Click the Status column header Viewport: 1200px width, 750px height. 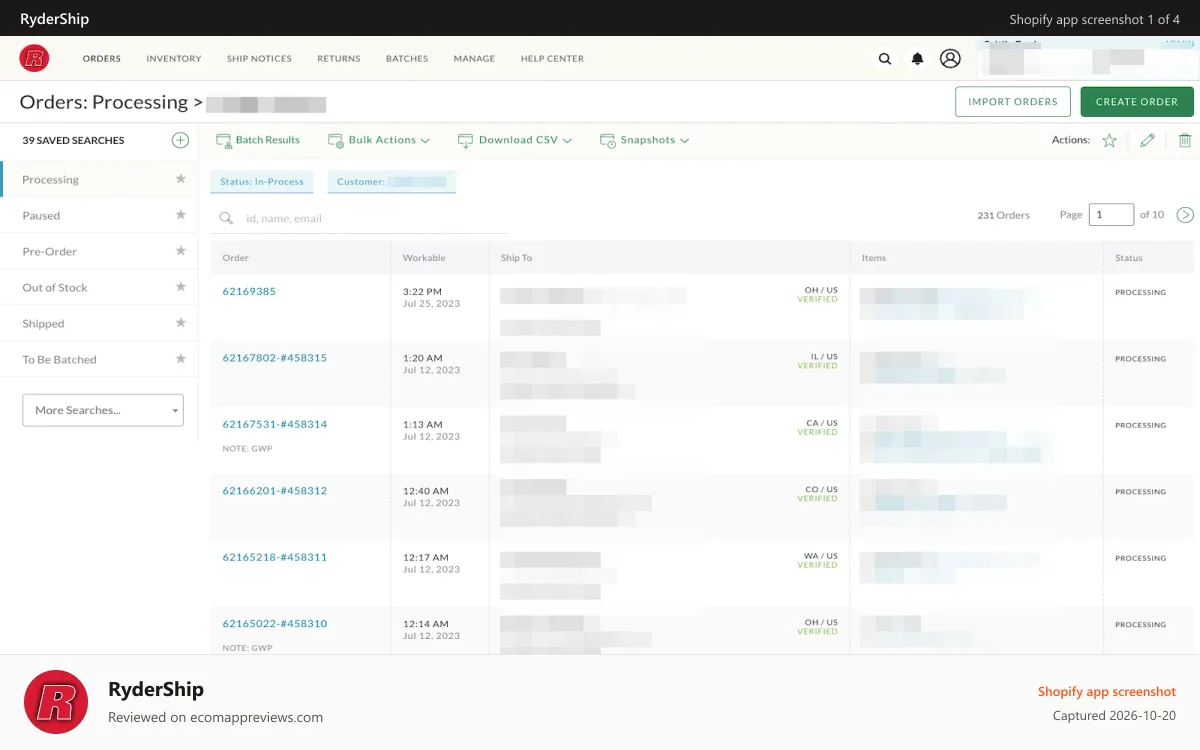coord(1129,258)
